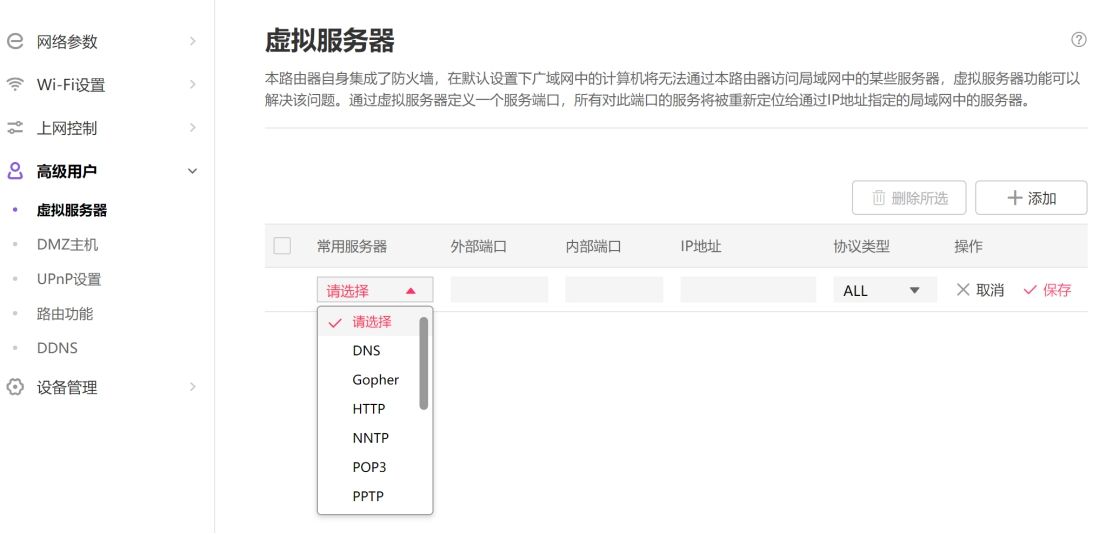1106x534 pixels.
Task: Click the dropdown list scrollbar thumb
Action: (x=424, y=363)
